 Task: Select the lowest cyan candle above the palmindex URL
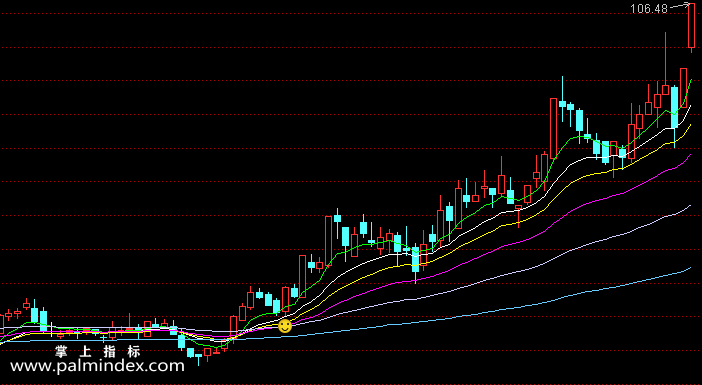(x=199, y=357)
